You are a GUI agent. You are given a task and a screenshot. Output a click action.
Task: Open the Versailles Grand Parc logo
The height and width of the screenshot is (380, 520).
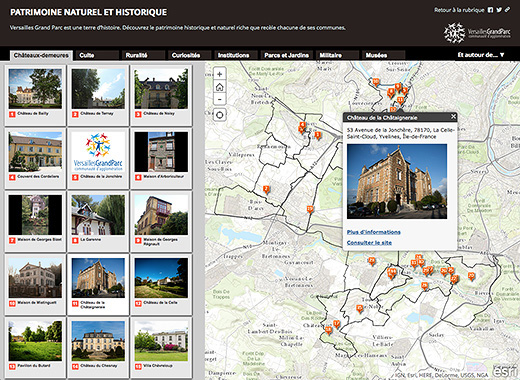[x=477, y=33]
